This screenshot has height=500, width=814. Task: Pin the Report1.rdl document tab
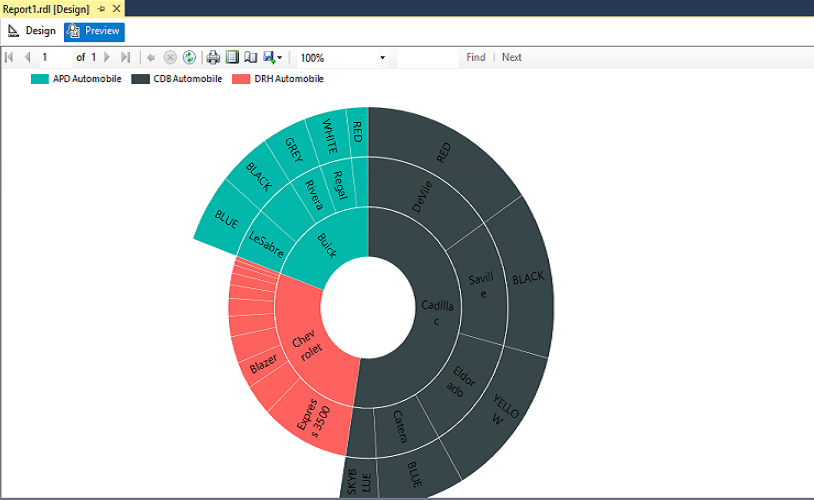(102, 9)
